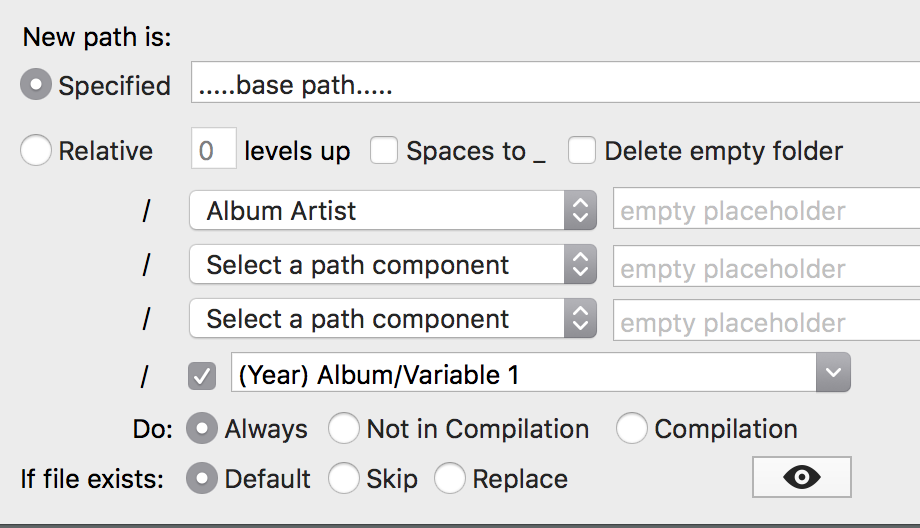The height and width of the screenshot is (528, 920).
Task: Click the levels up number field
Action: click(213, 151)
